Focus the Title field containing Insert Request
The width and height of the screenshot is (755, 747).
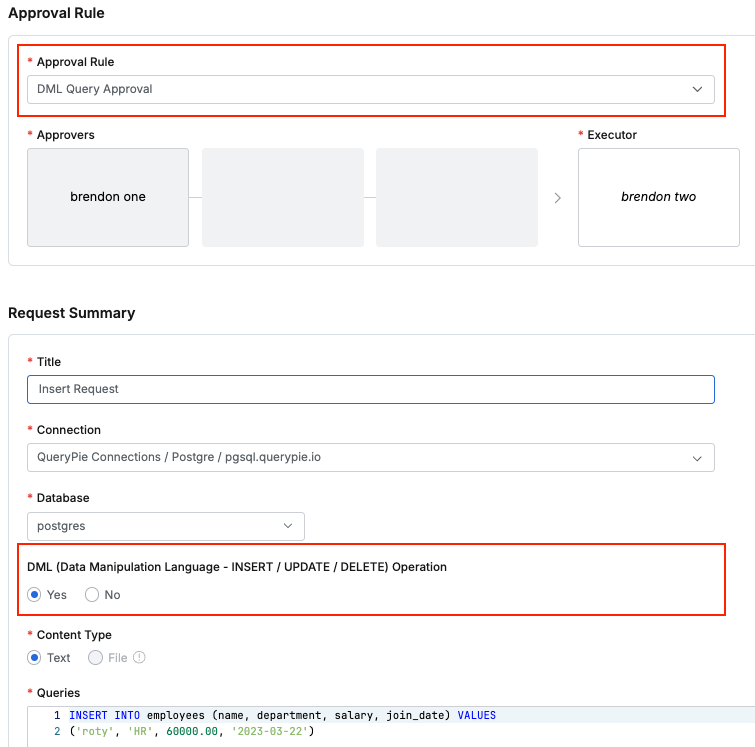click(x=370, y=389)
